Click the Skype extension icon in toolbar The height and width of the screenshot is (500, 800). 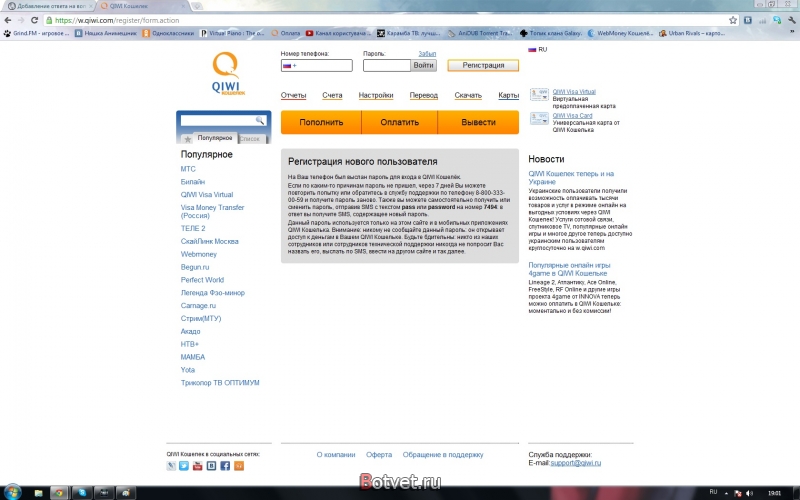777,20
